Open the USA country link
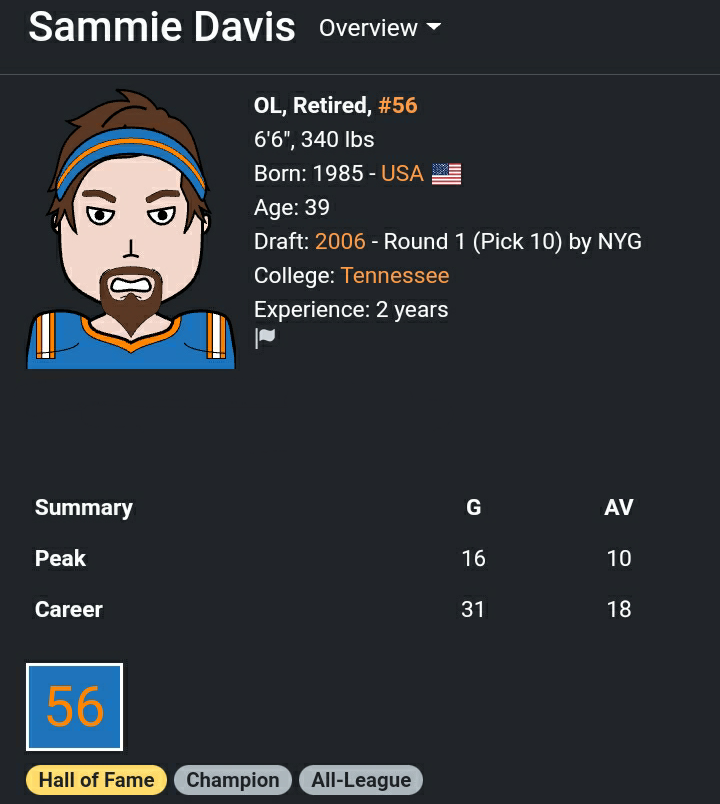The width and height of the screenshot is (720, 804). point(402,174)
